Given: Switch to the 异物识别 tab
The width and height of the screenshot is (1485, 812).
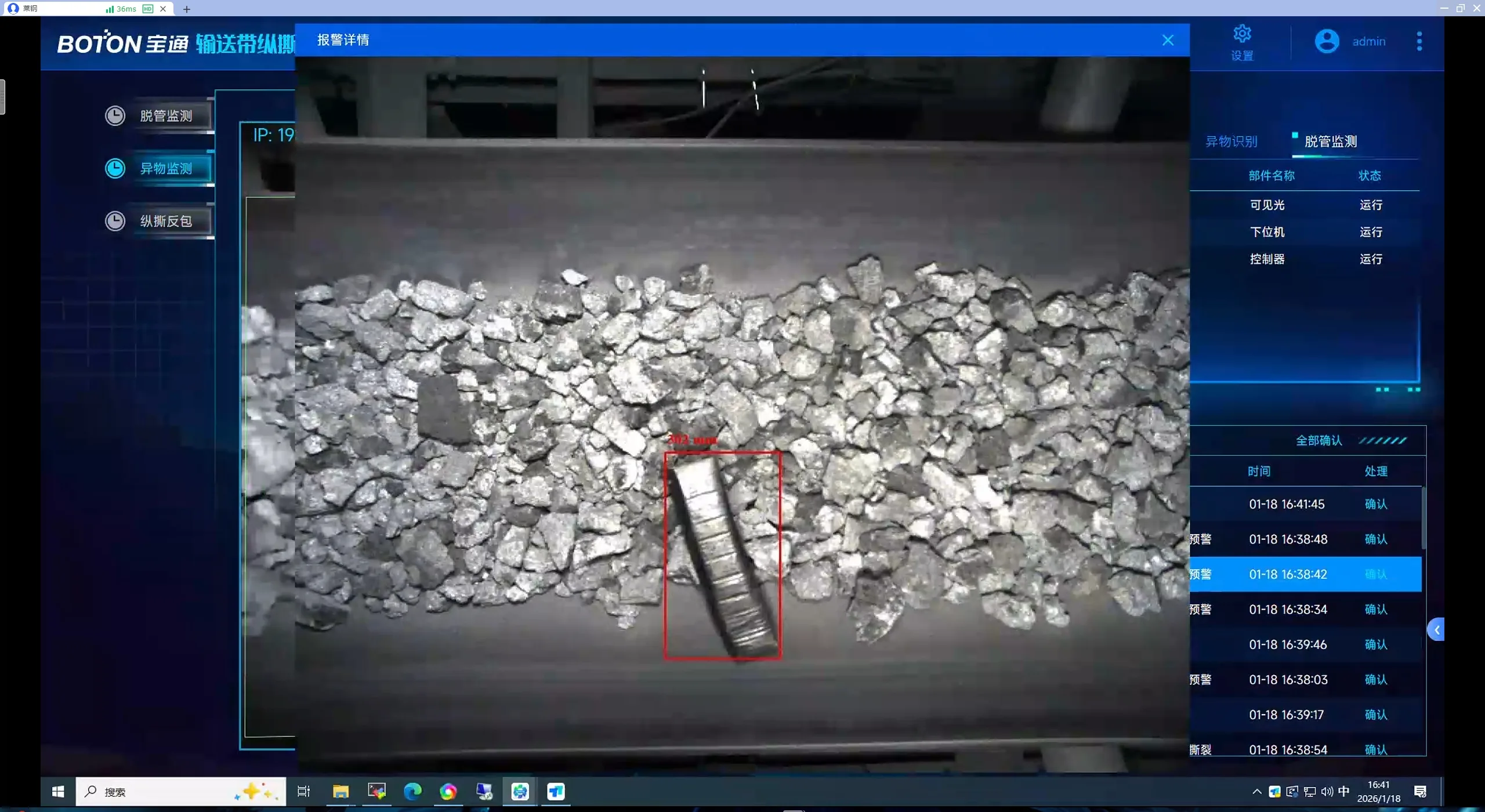Looking at the screenshot, I should pyautogui.click(x=1231, y=142).
